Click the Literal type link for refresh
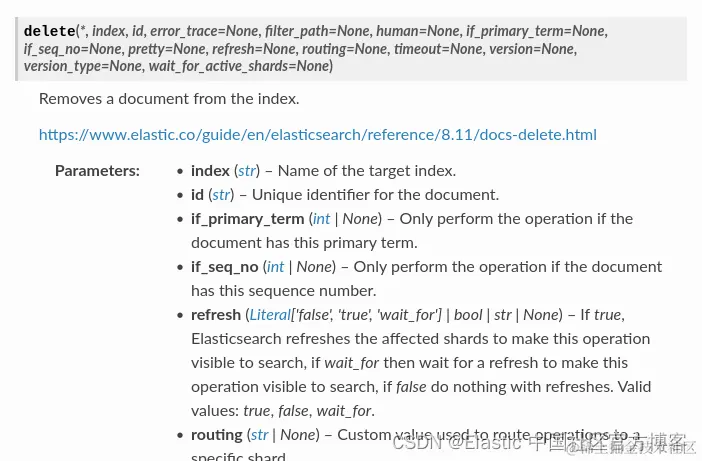Viewport: 702px width, 461px height. tap(270, 315)
